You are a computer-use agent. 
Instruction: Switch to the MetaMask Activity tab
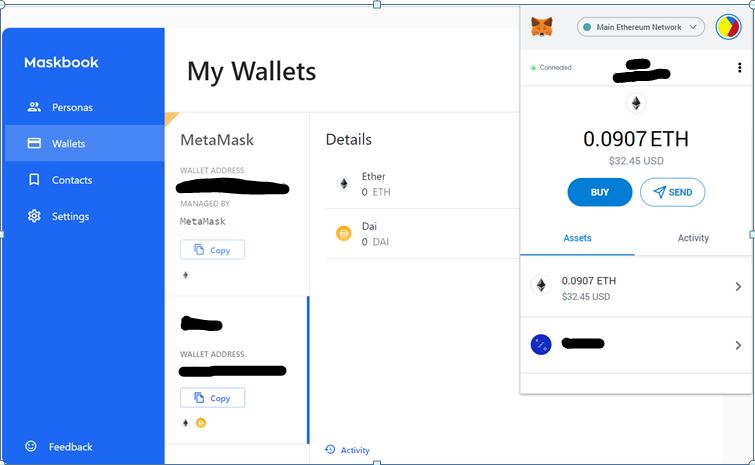(x=693, y=238)
